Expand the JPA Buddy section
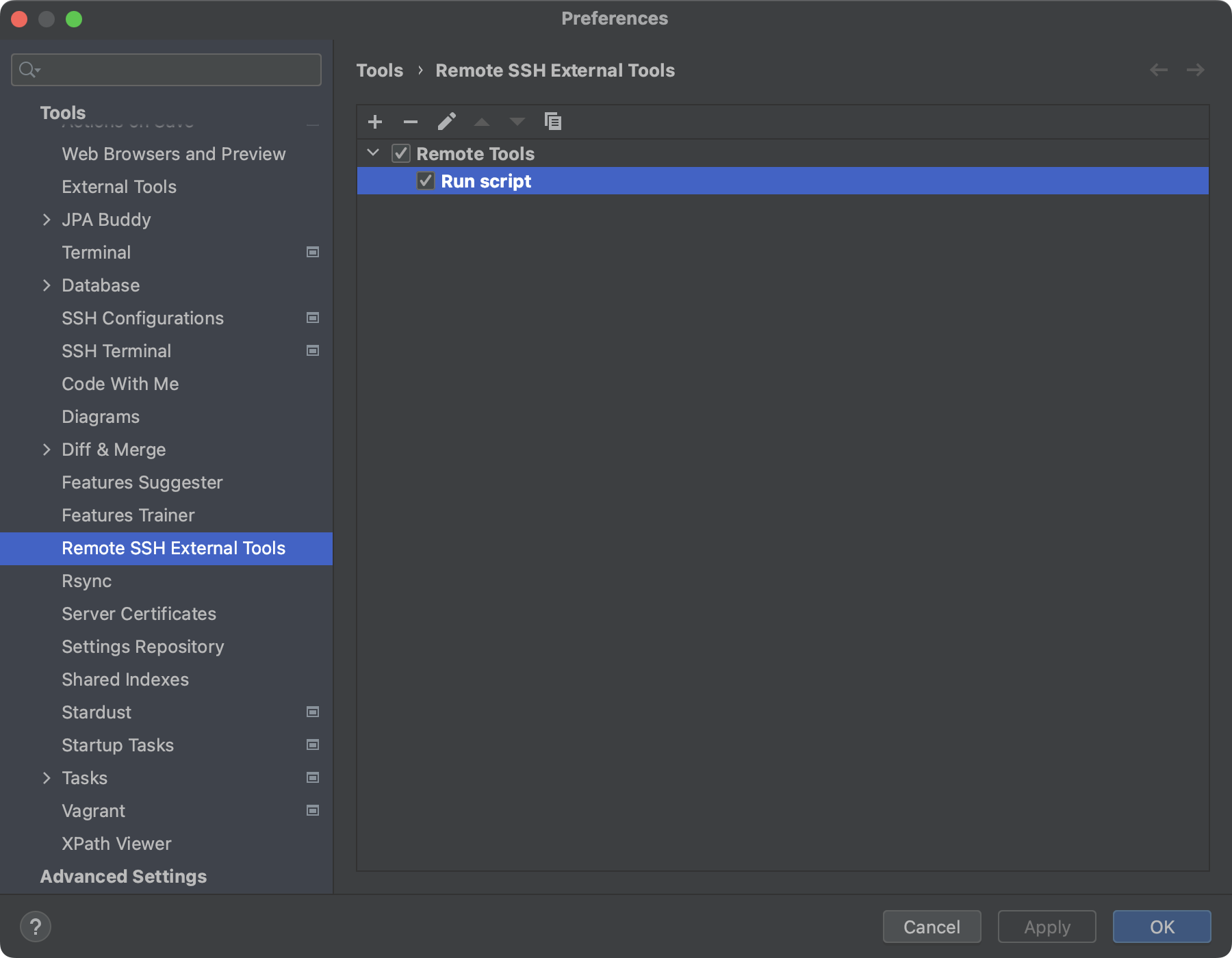 pyautogui.click(x=47, y=219)
